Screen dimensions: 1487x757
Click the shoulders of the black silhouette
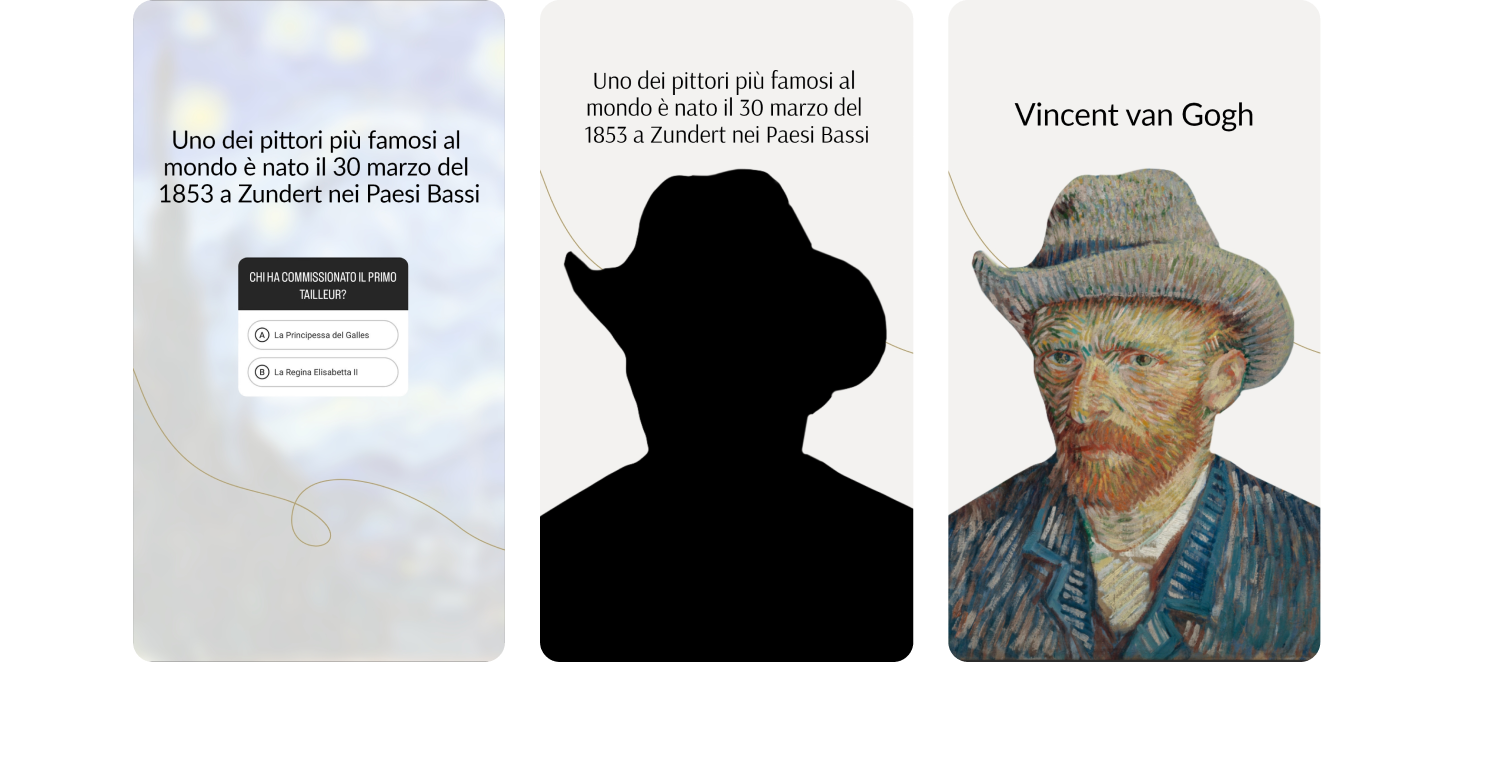tap(726, 560)
